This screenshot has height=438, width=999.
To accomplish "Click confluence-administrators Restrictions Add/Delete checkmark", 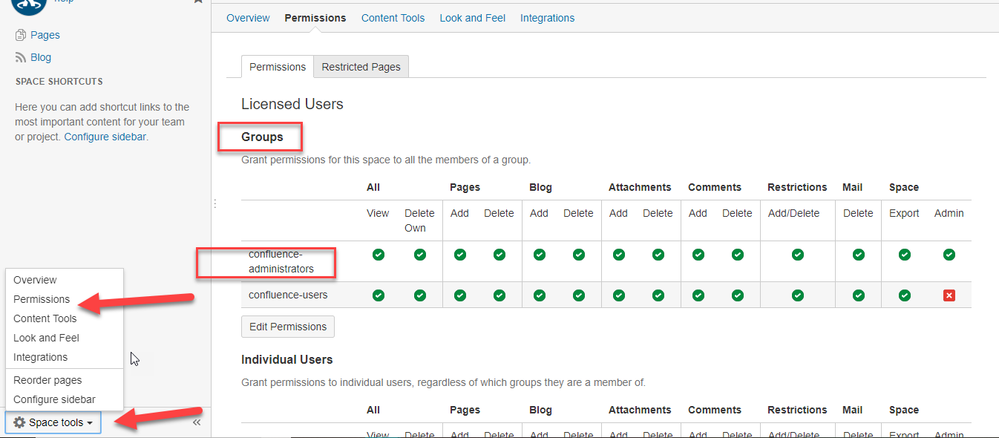I will point(798,254).
